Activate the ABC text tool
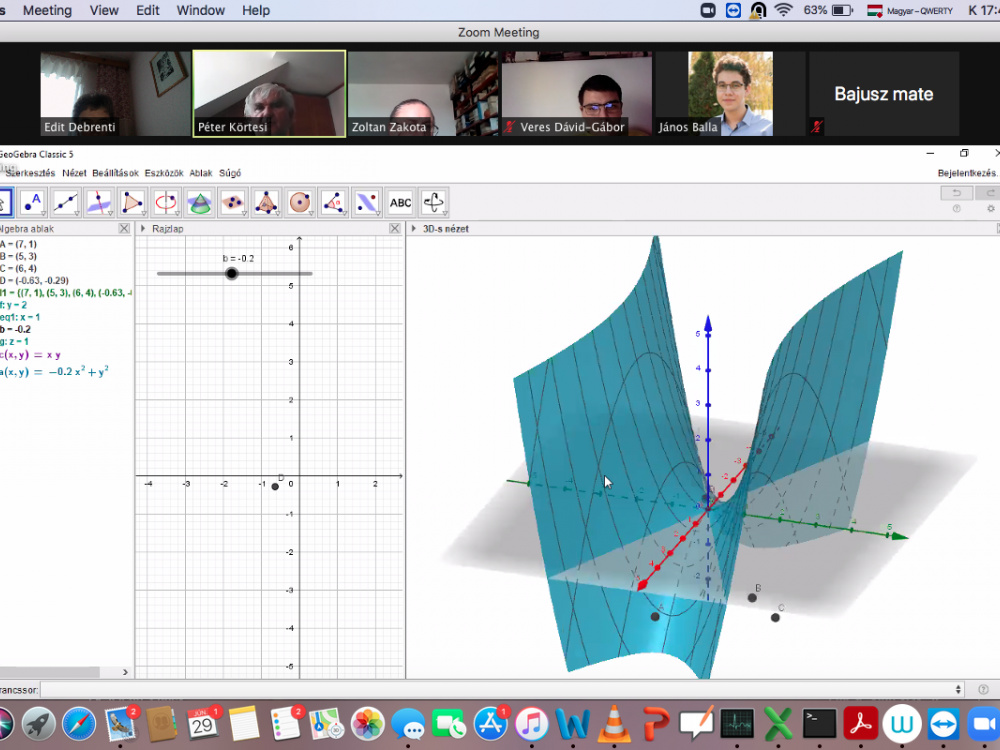This screenshot has height=750, width=1000. tap(400, 203)
